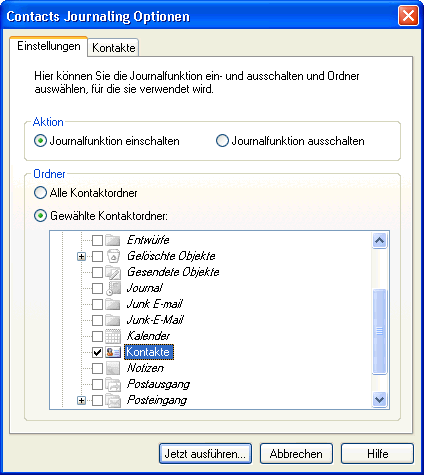This screenshot has height=475, width=424.
Task: Click the Abbrechen button
Action: tap(296, 454)
